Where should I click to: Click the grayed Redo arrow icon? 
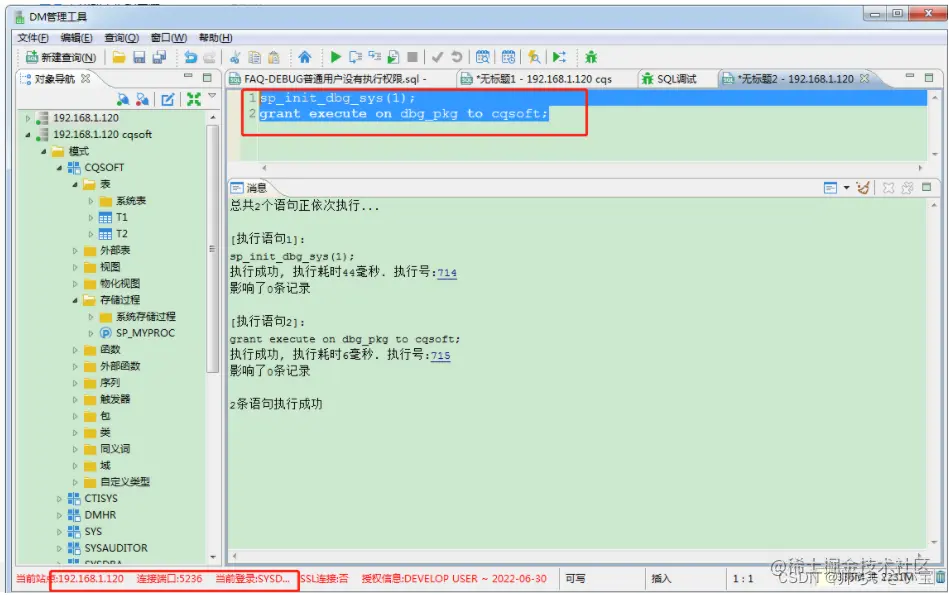click(x=209, y=58)
